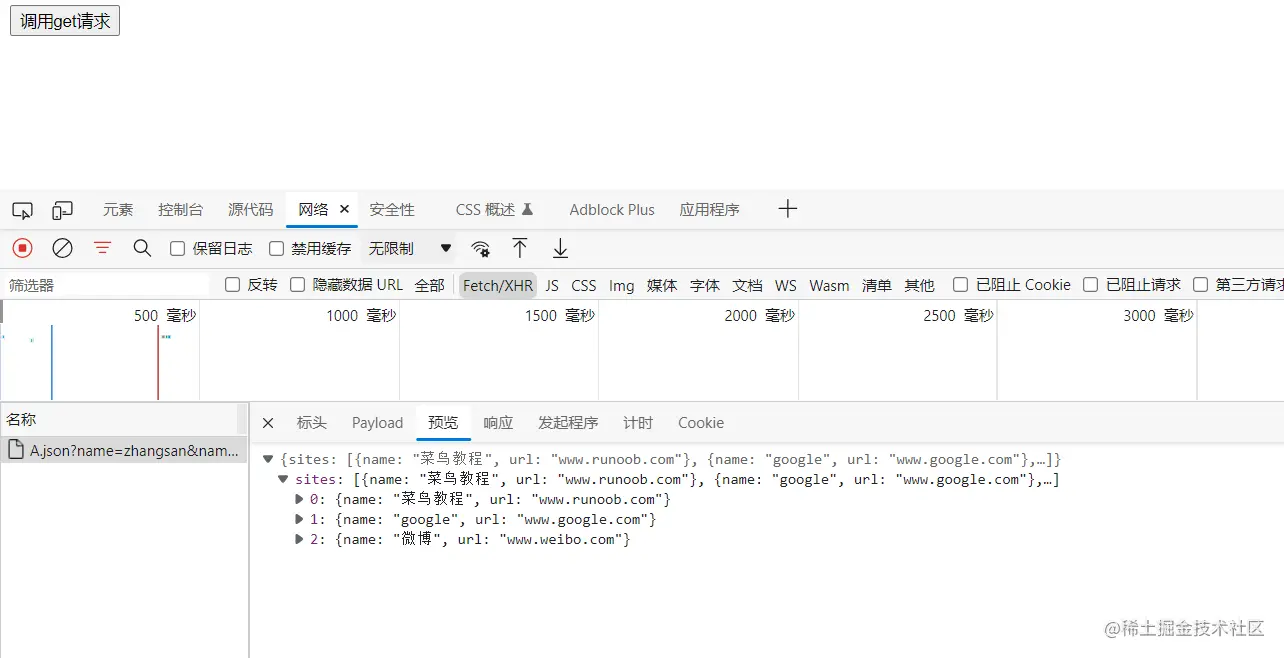Open network search magnifier
The image size is (1284, 658).
point(142,247)
